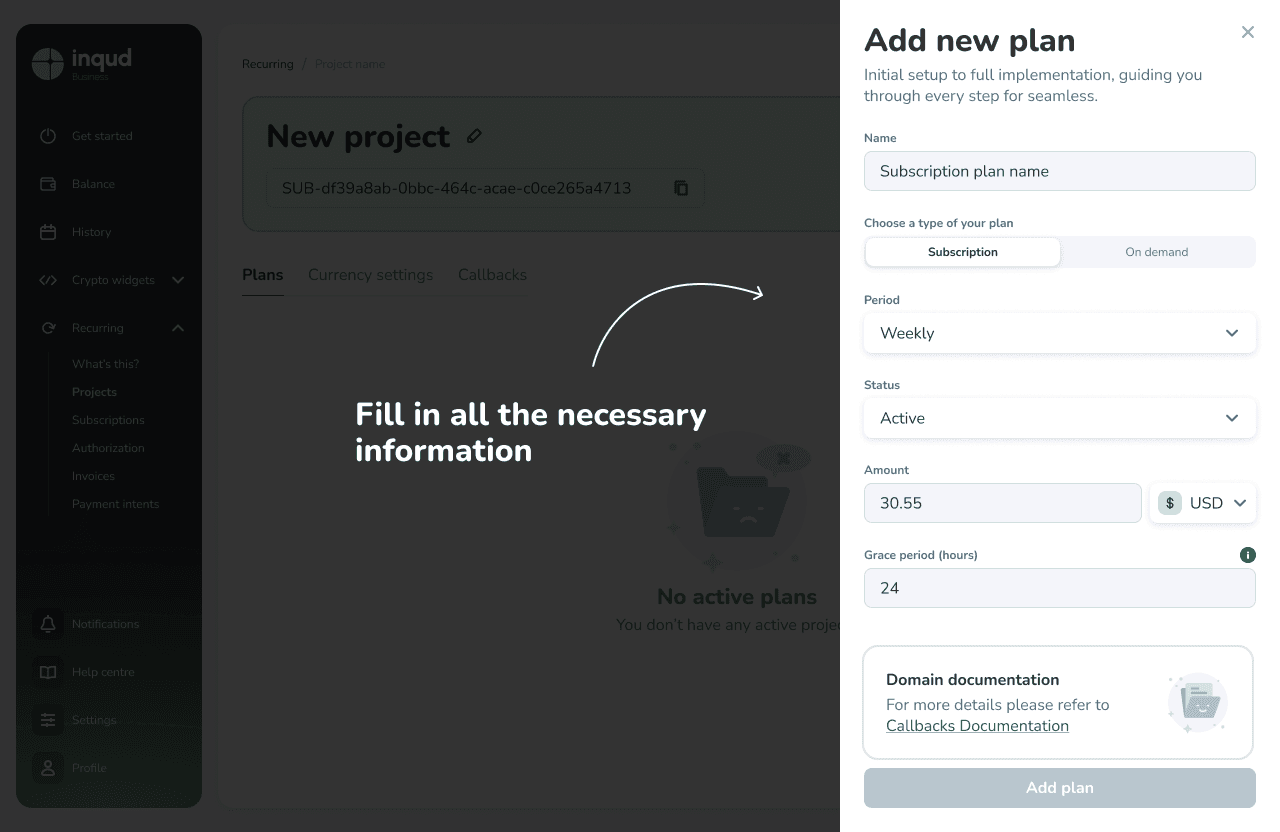This screenshot has height=832, width=1280.
Task: Open the Callbacks Documentation link
Action: [x=977, y=726]
